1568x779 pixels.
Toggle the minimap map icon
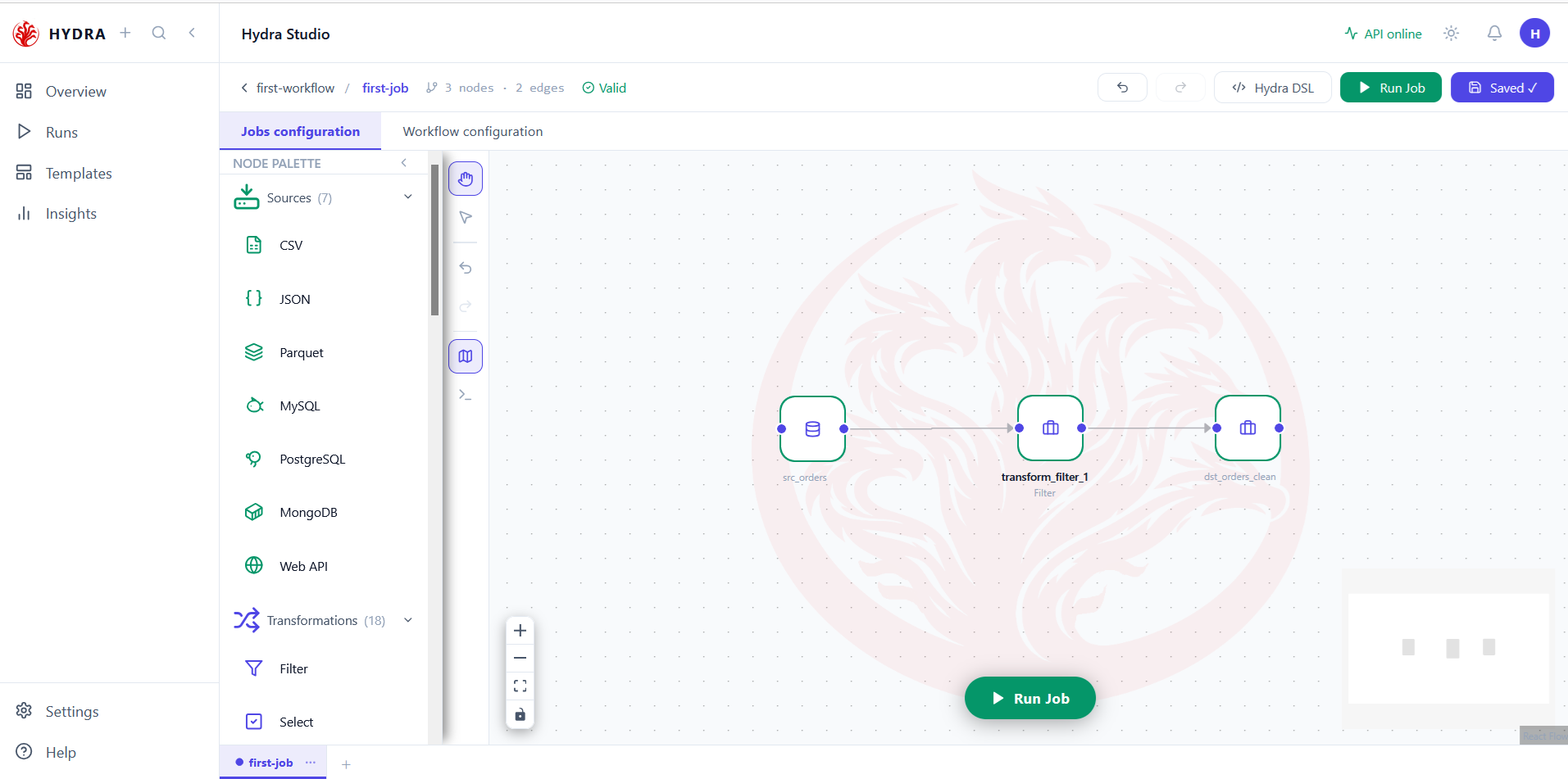466,356
